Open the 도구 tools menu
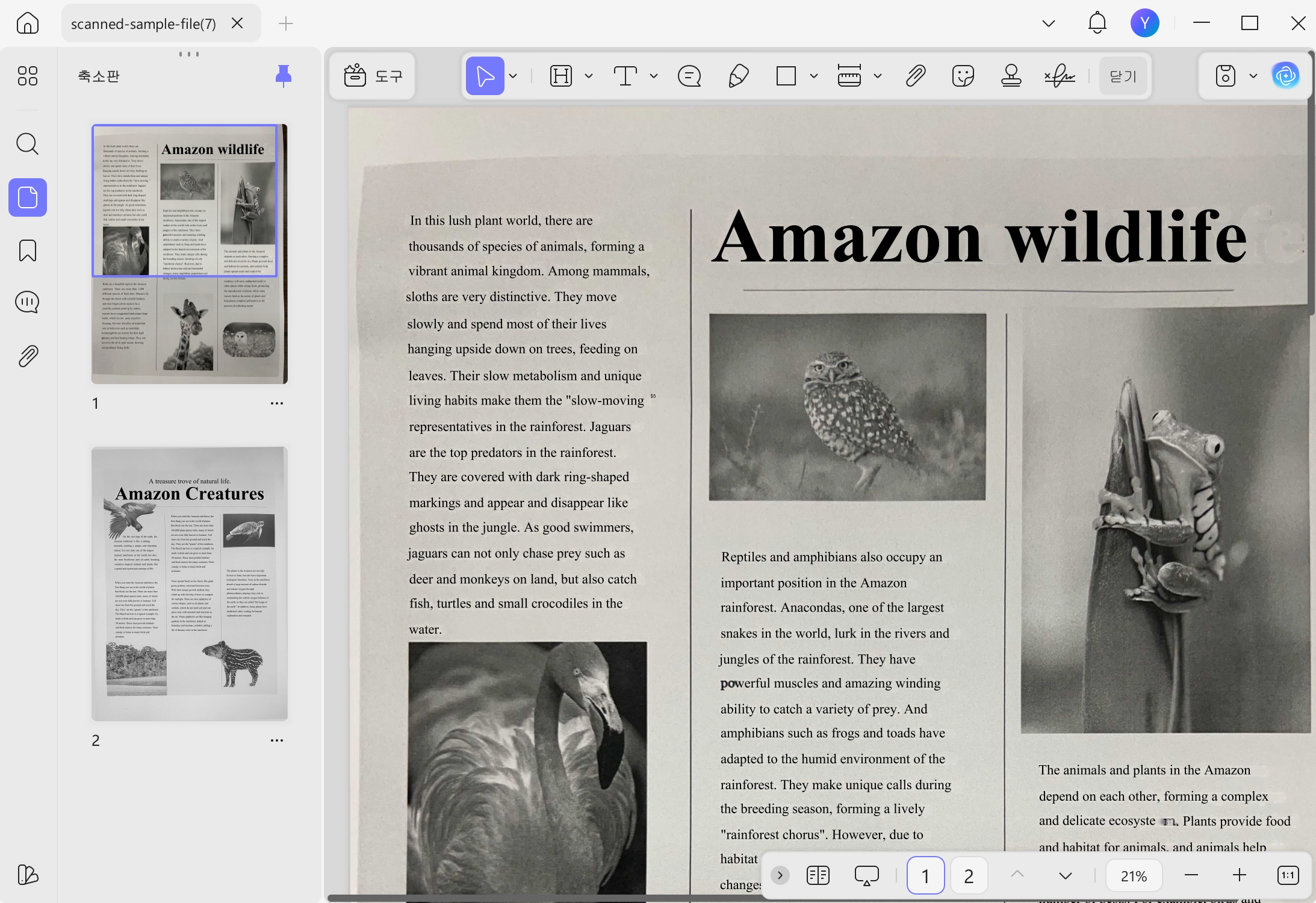The image size is (1316, 903). tap(373, 76)
